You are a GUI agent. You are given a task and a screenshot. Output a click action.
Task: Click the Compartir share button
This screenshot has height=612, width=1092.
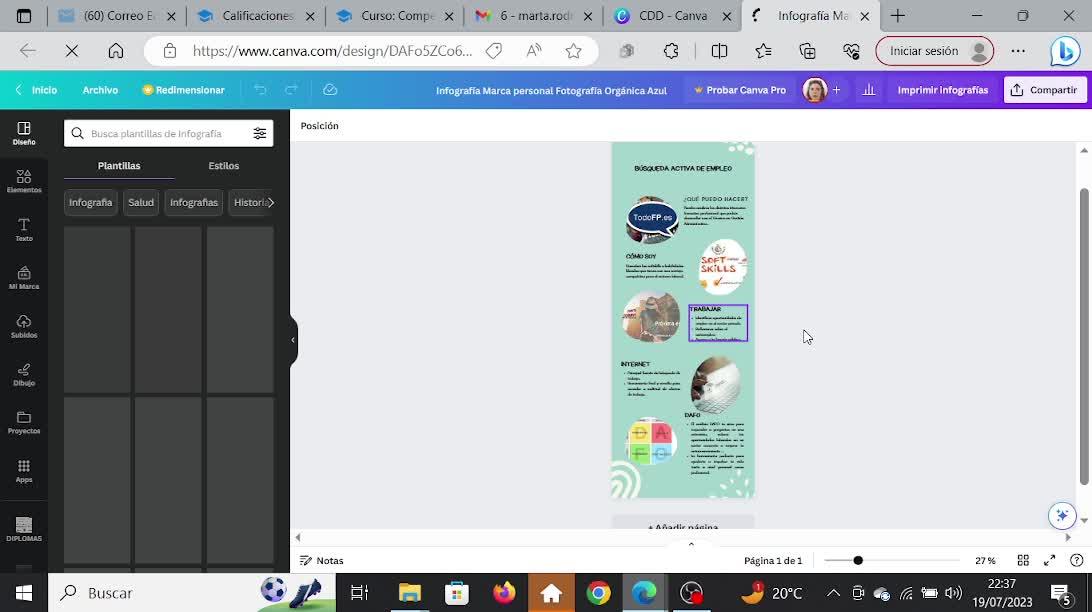(1045, 90)
